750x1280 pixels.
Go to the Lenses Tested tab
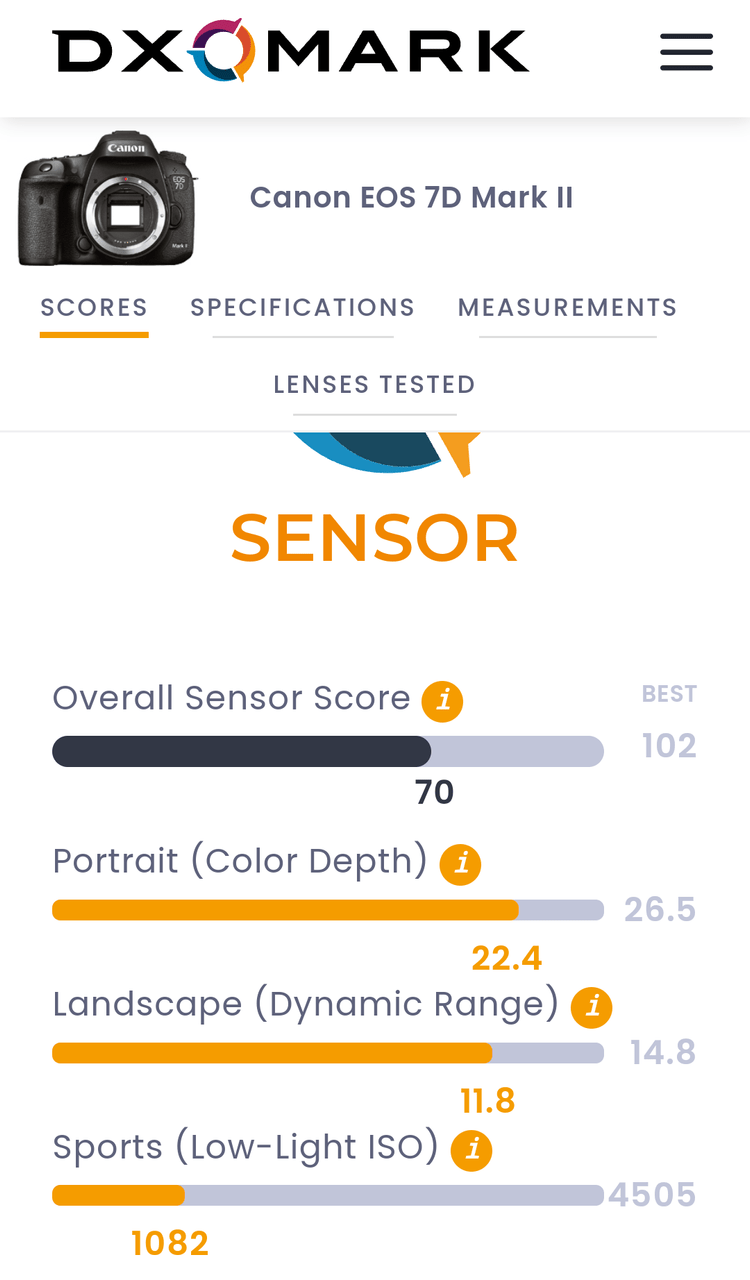[x=374, y=385]
